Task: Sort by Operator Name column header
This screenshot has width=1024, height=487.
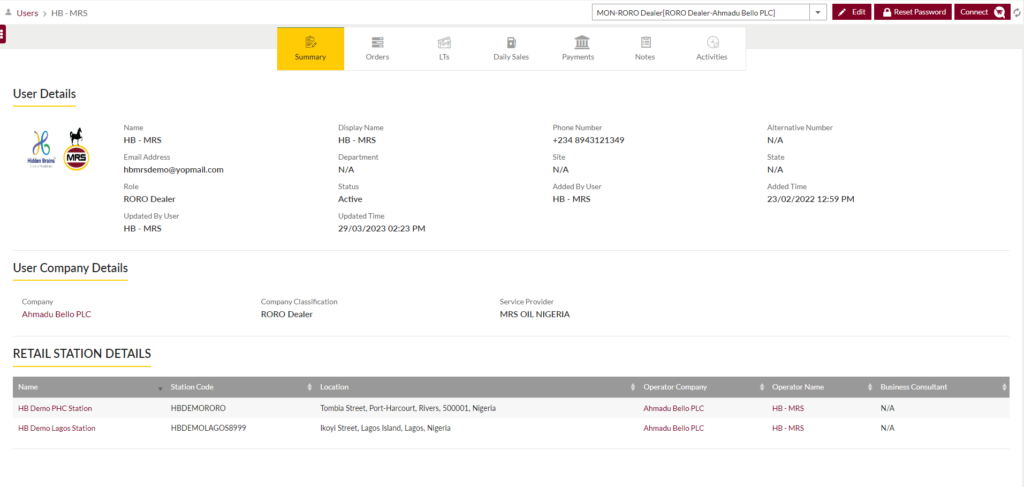Action: (x=821, y=387)
